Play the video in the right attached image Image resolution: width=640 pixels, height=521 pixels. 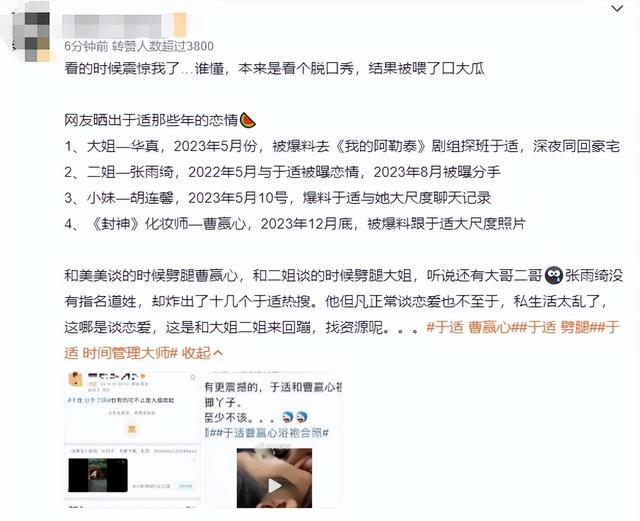pyautogui.click(x=274, y=485)
